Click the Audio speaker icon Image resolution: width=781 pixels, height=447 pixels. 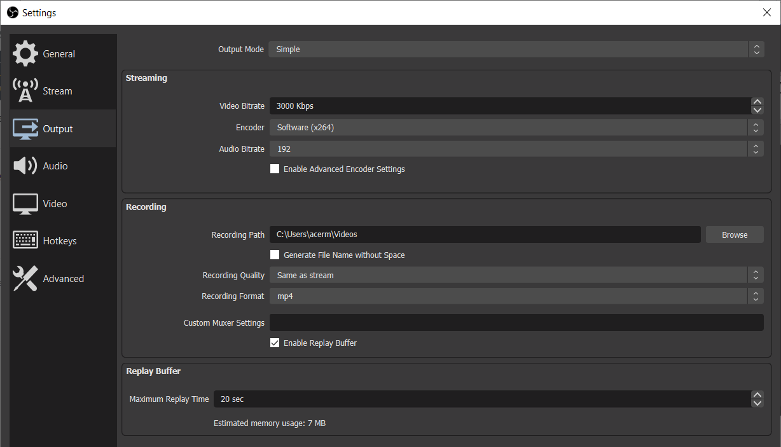(25, 165)
